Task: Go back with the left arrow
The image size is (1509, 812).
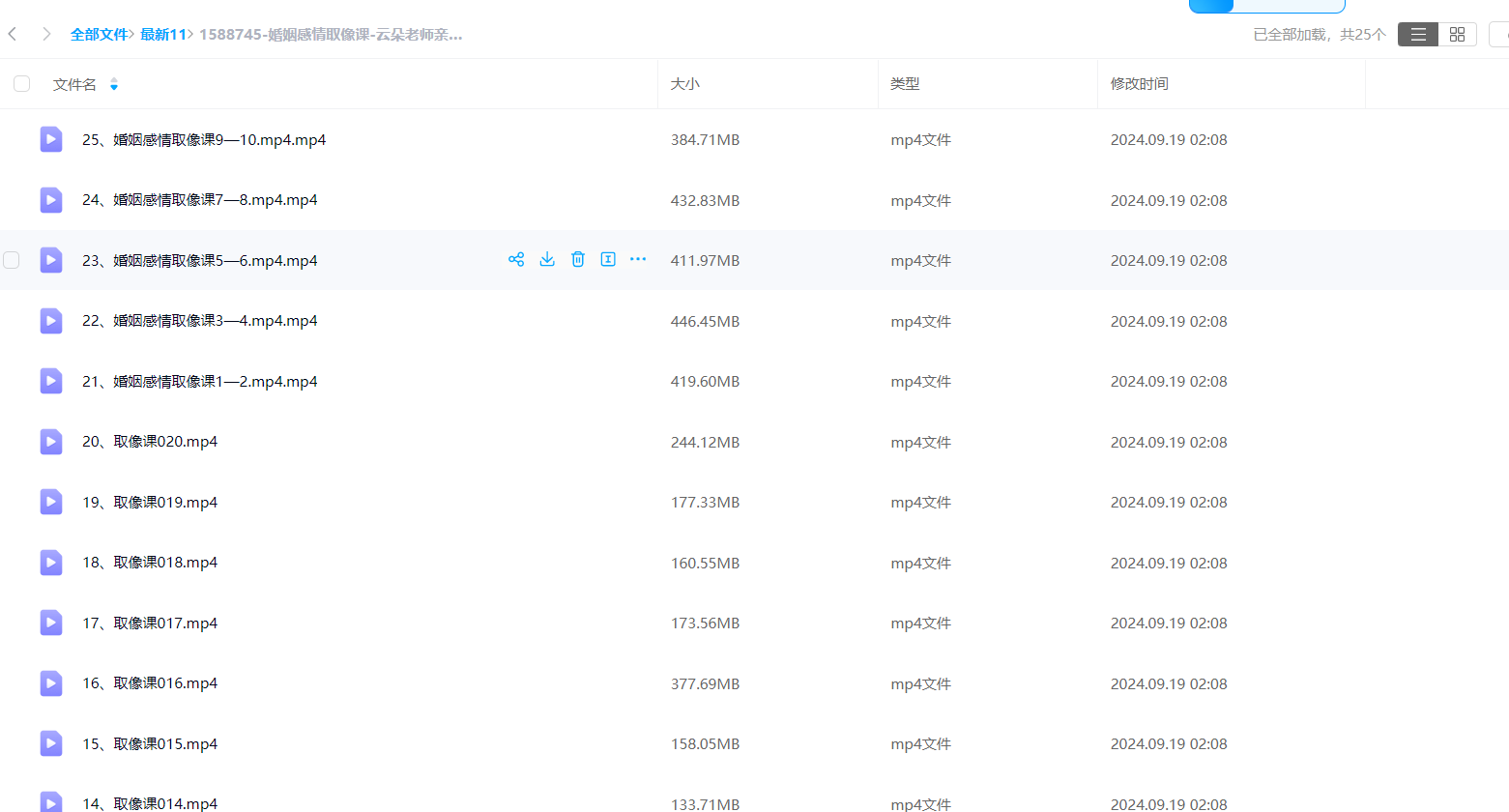Action: [13, 34]
